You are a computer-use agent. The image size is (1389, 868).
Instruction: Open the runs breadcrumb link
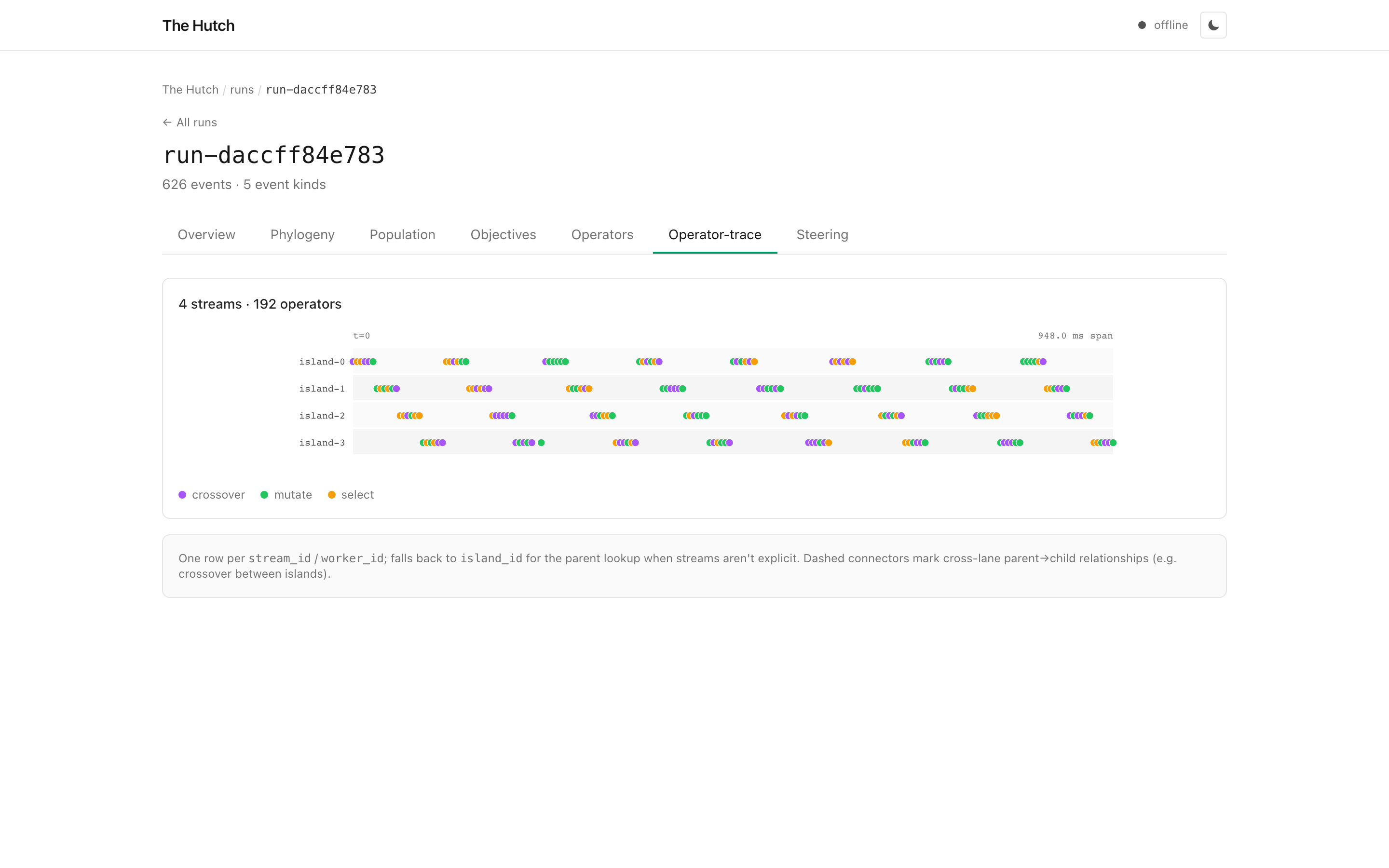242,90
